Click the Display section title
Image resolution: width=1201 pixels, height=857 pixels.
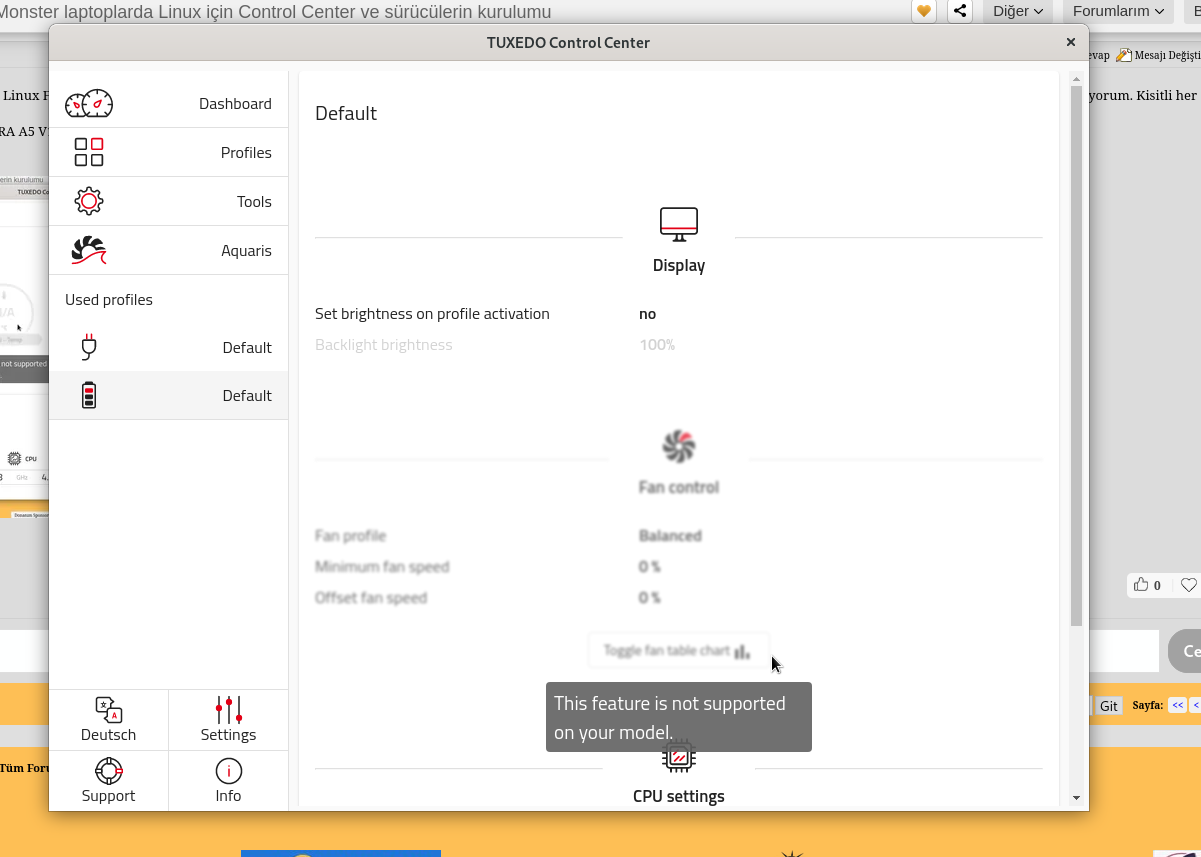[x=679, y=265]
